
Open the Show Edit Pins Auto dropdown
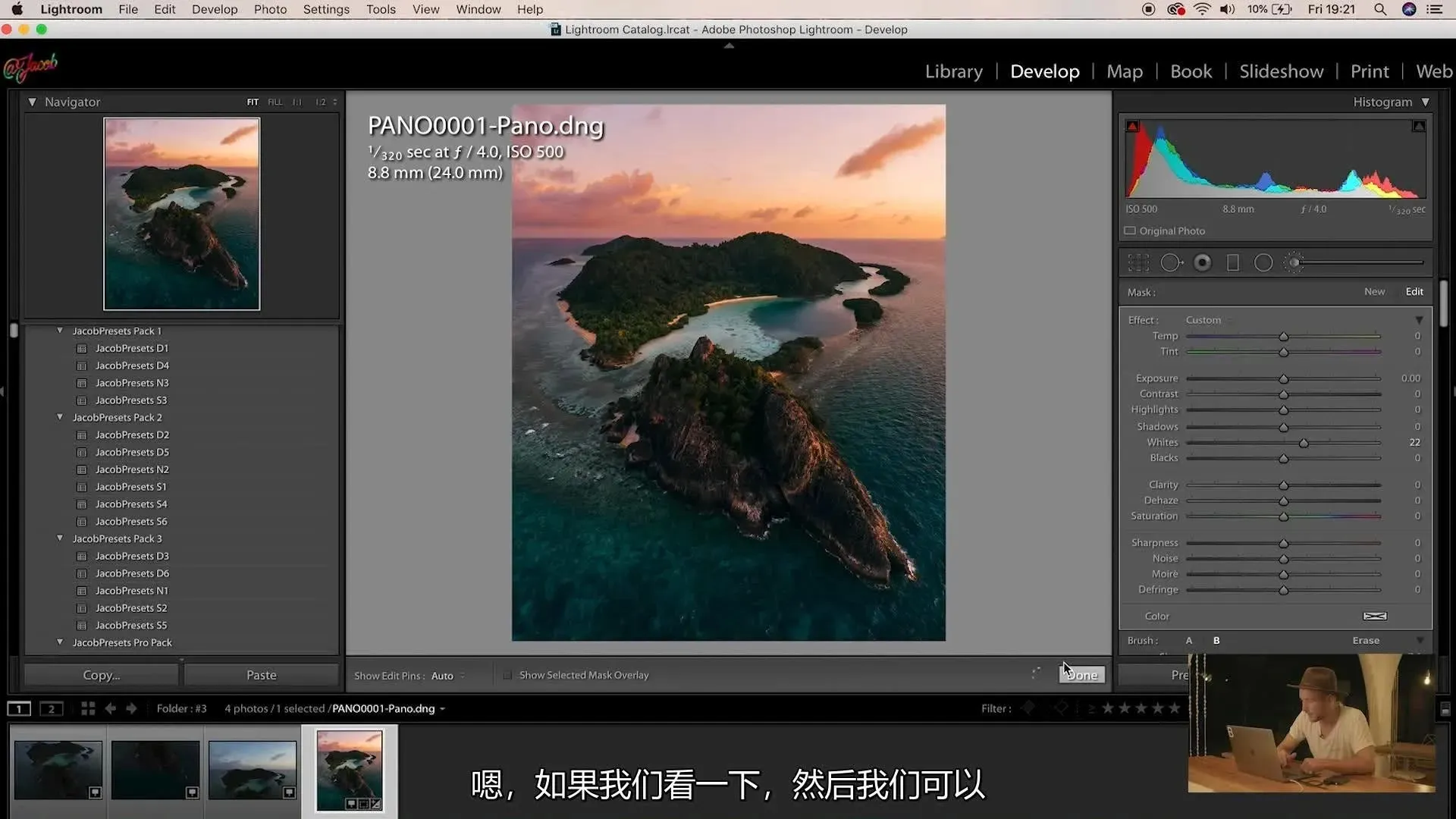pyautogui.click(x=447, y=676)
